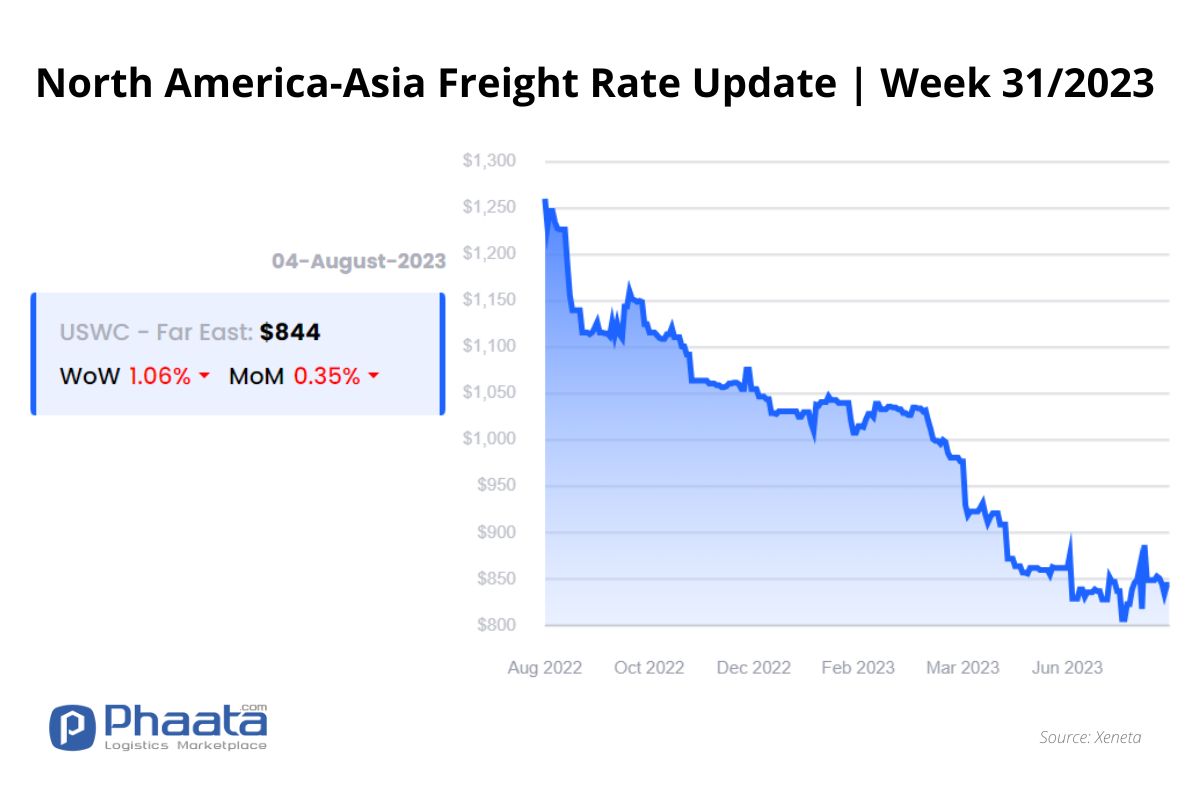Click the Aug 2022 axis label
This screenshot has height=800, width=1200.
tap(545, 667)
